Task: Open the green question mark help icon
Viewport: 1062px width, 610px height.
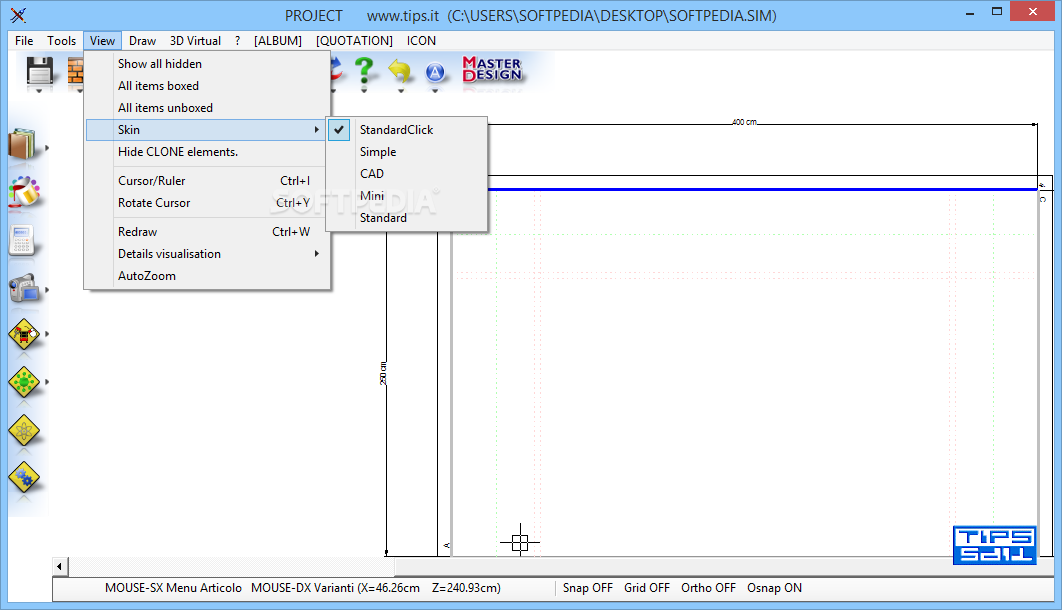Action: [364, 70]
